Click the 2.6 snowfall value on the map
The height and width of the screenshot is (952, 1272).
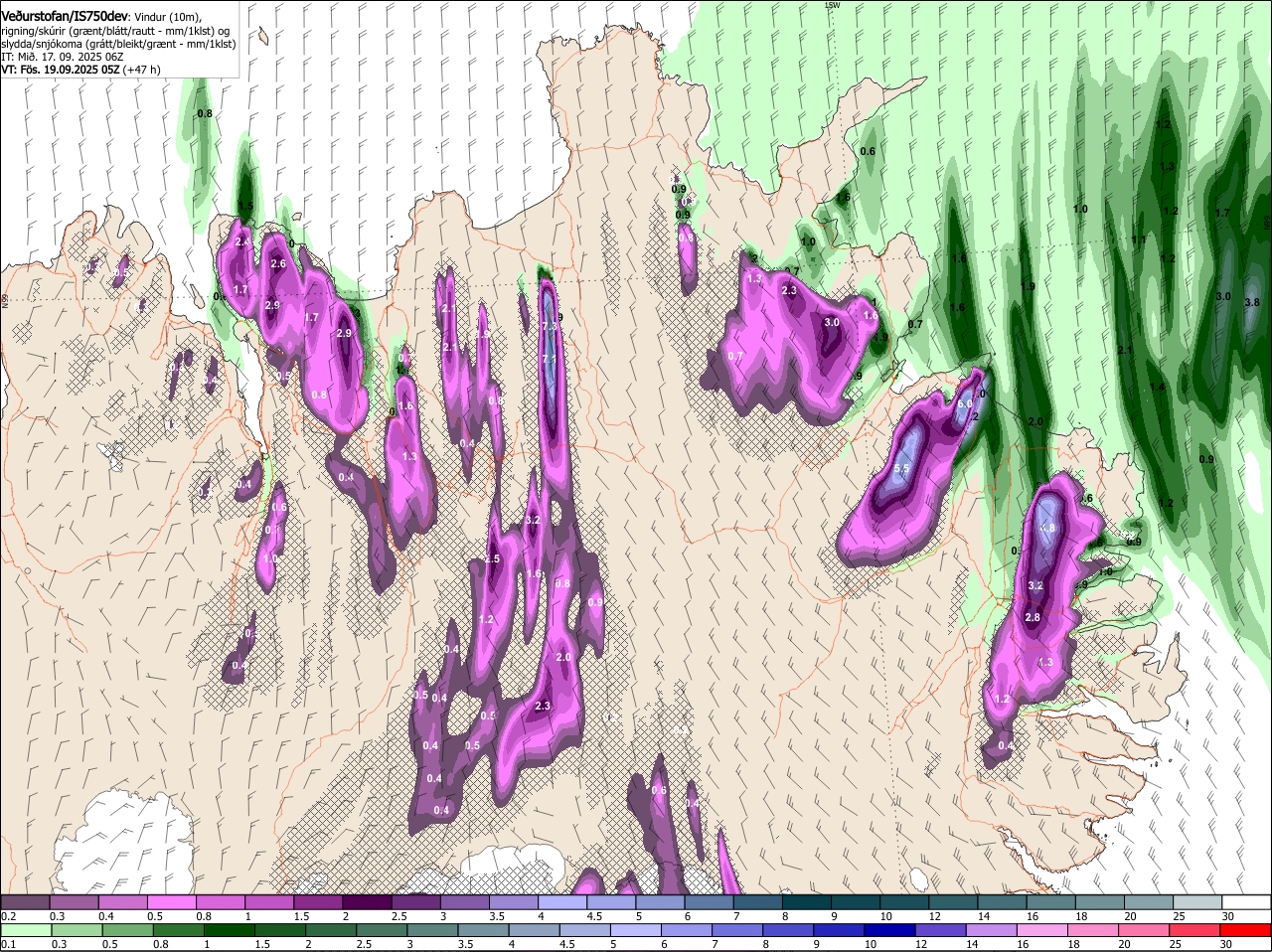pyautogui.click(x=278, y=263)
